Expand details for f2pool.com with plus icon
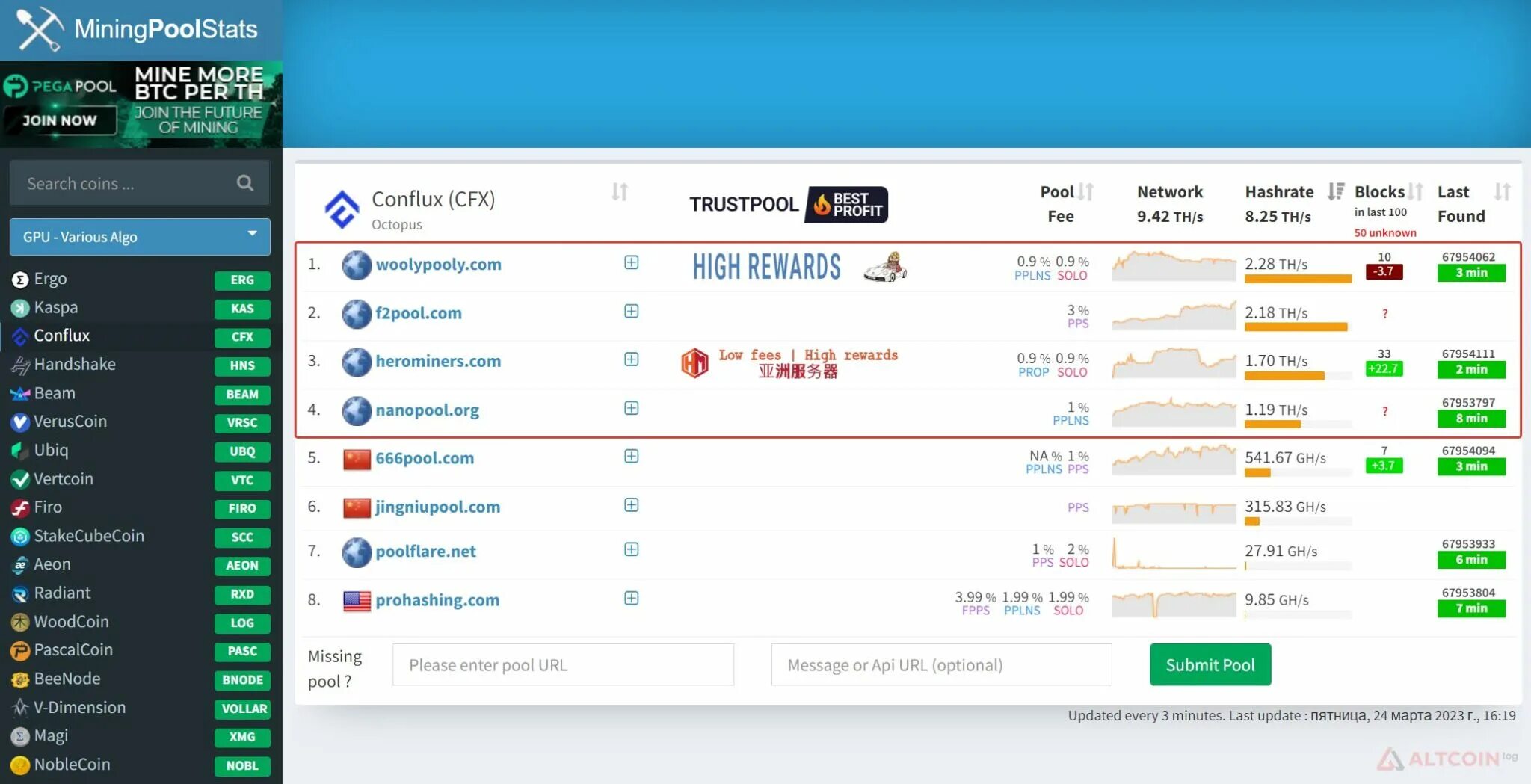 coord(632,311)
